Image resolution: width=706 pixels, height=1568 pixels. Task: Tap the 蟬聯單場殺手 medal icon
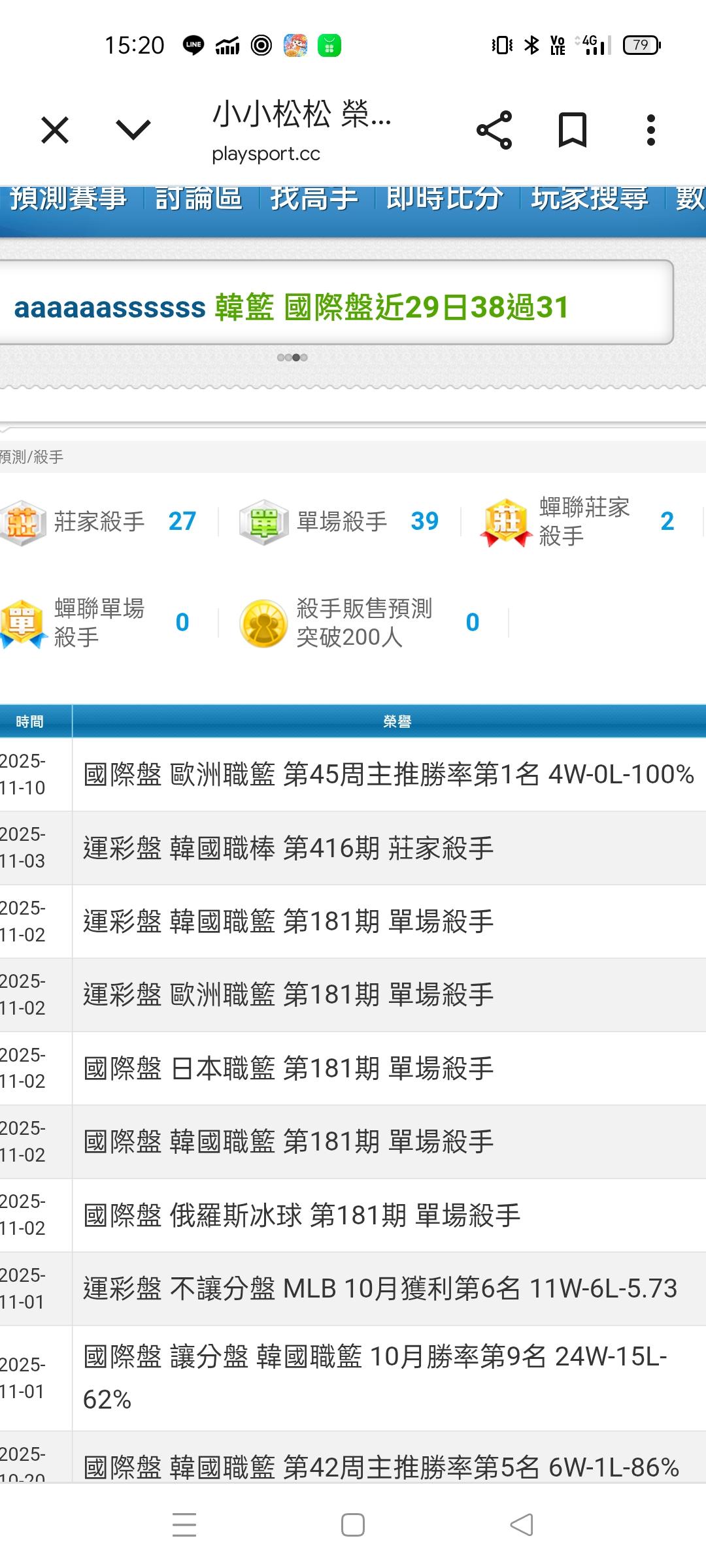(23, 623)
